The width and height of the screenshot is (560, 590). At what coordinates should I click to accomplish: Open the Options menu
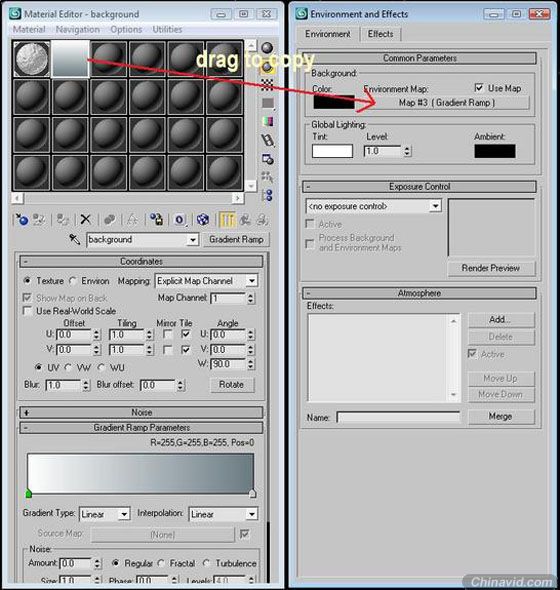[x=126, y=29]
